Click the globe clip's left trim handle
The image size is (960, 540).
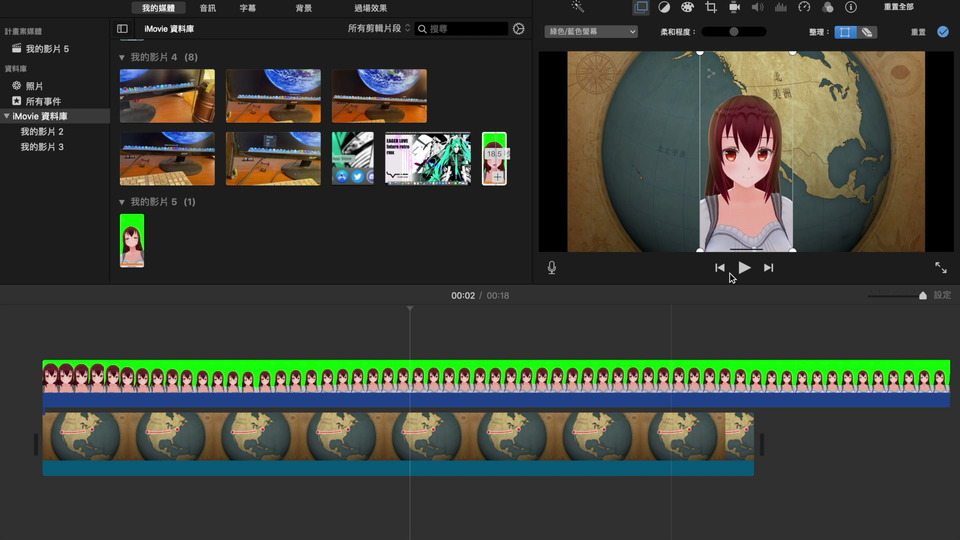coord(36,444)
